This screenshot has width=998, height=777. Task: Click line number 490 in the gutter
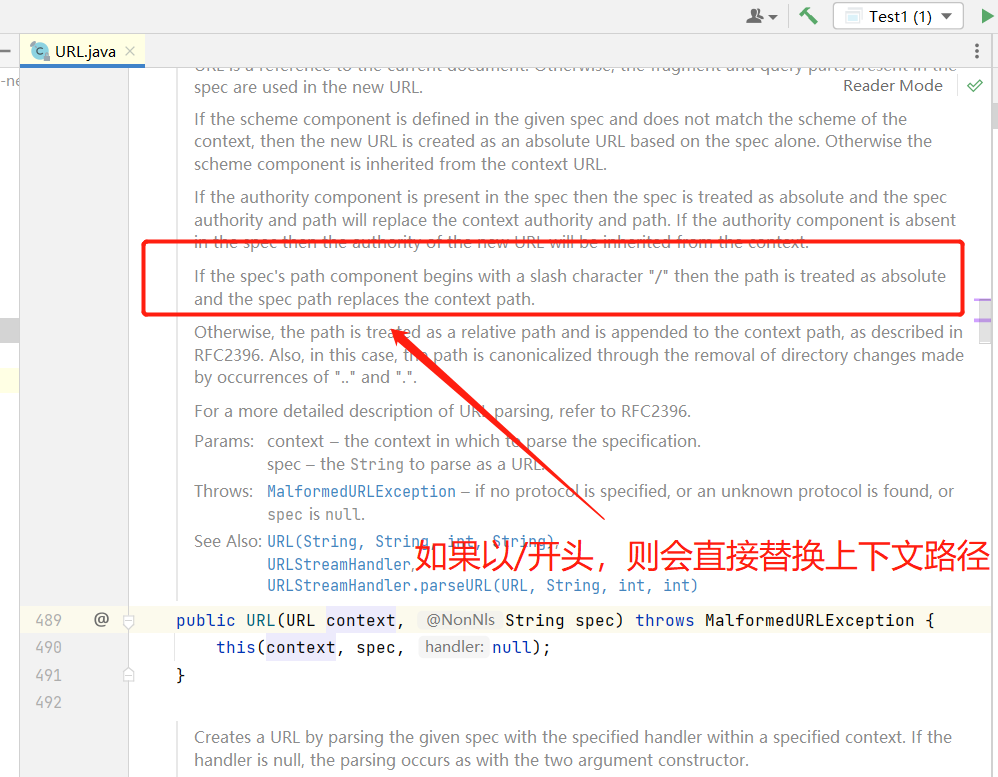click(x=49, y=647)
